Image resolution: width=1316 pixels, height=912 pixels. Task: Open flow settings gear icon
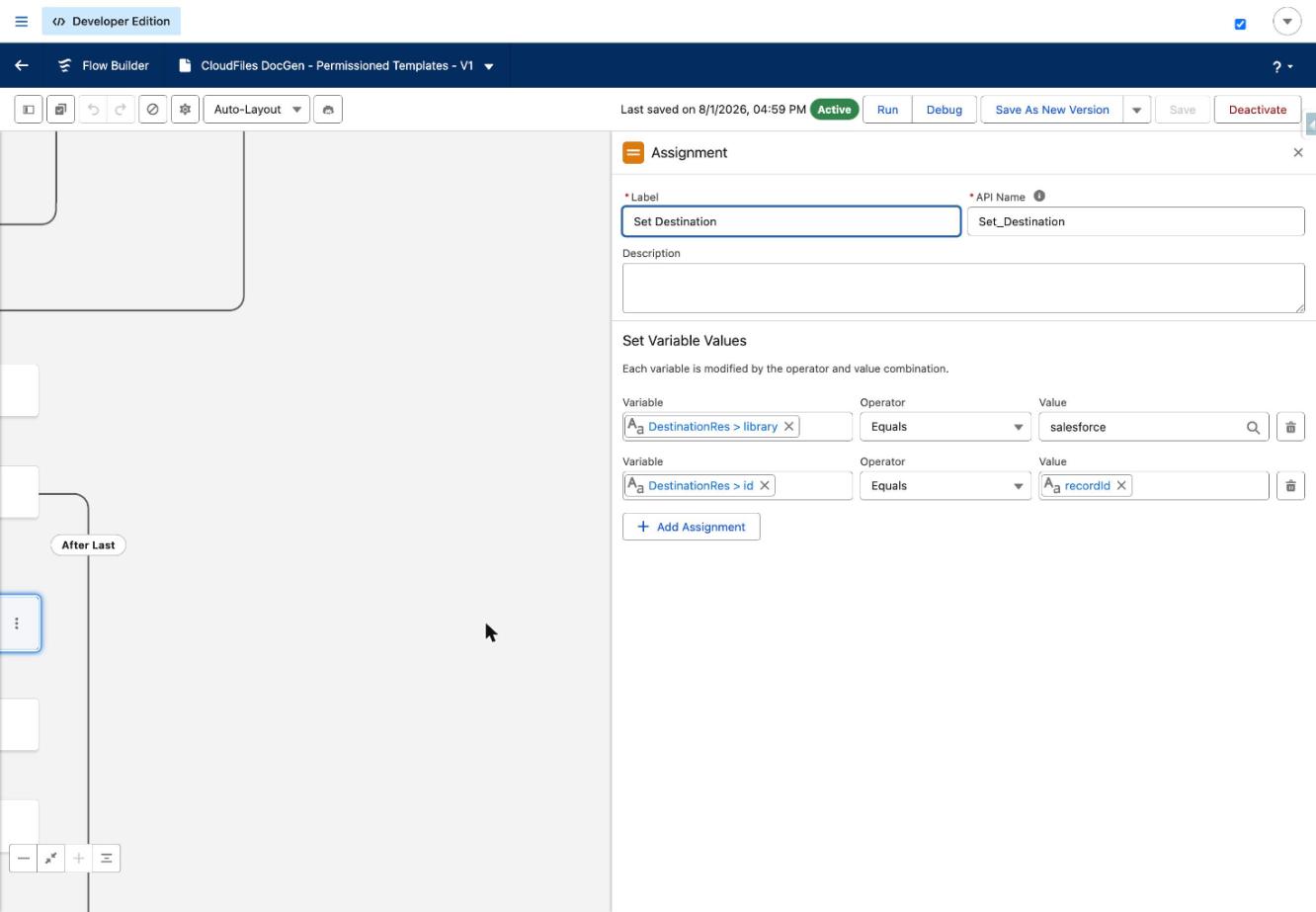click(185, 110)
